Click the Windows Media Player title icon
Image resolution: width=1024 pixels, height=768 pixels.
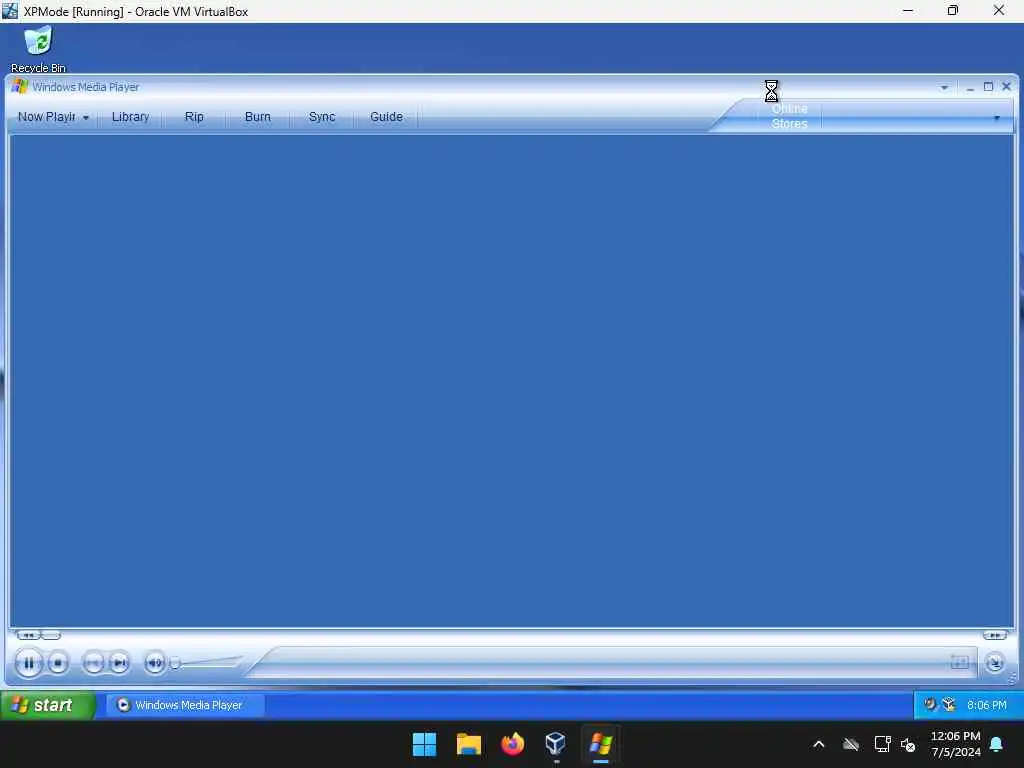(20, 87)
